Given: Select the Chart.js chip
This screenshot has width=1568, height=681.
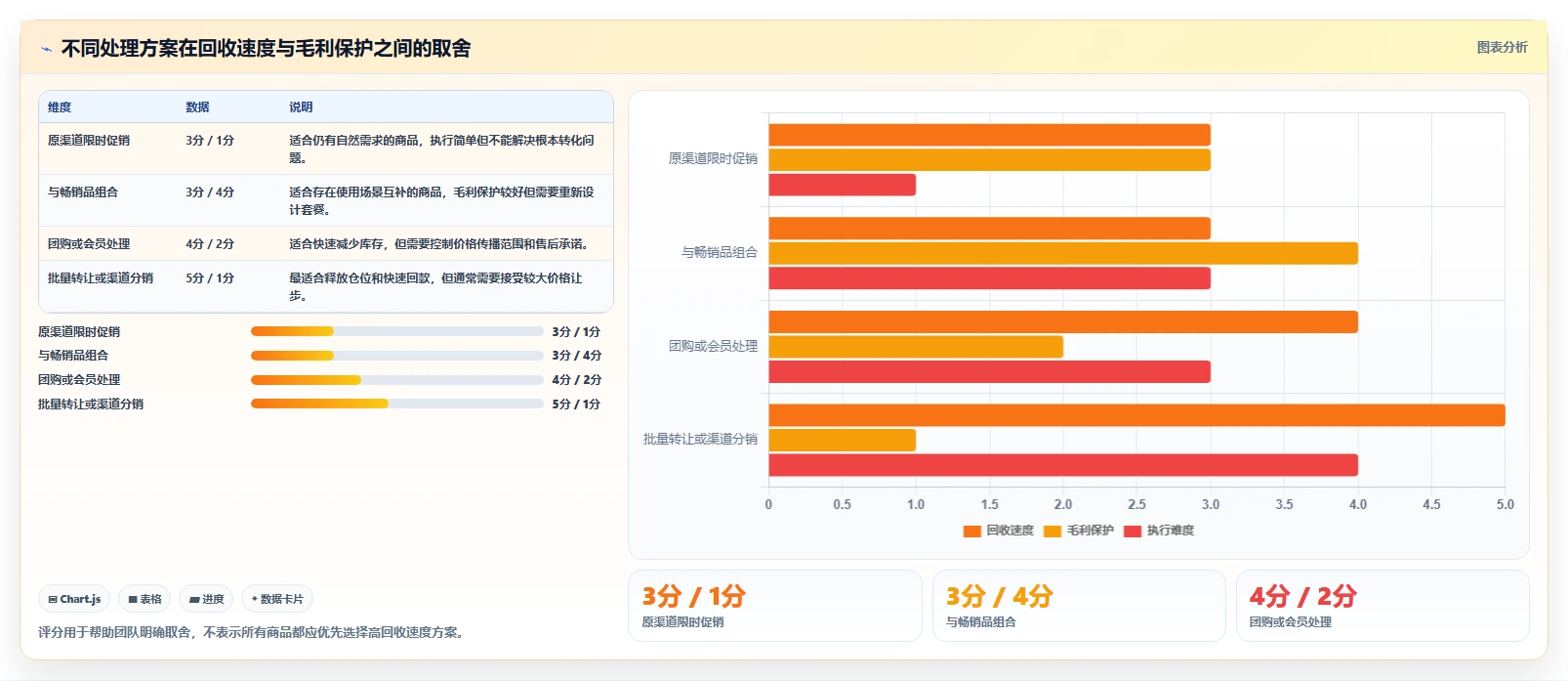Looking at the screenshot, I should [74, 599].
